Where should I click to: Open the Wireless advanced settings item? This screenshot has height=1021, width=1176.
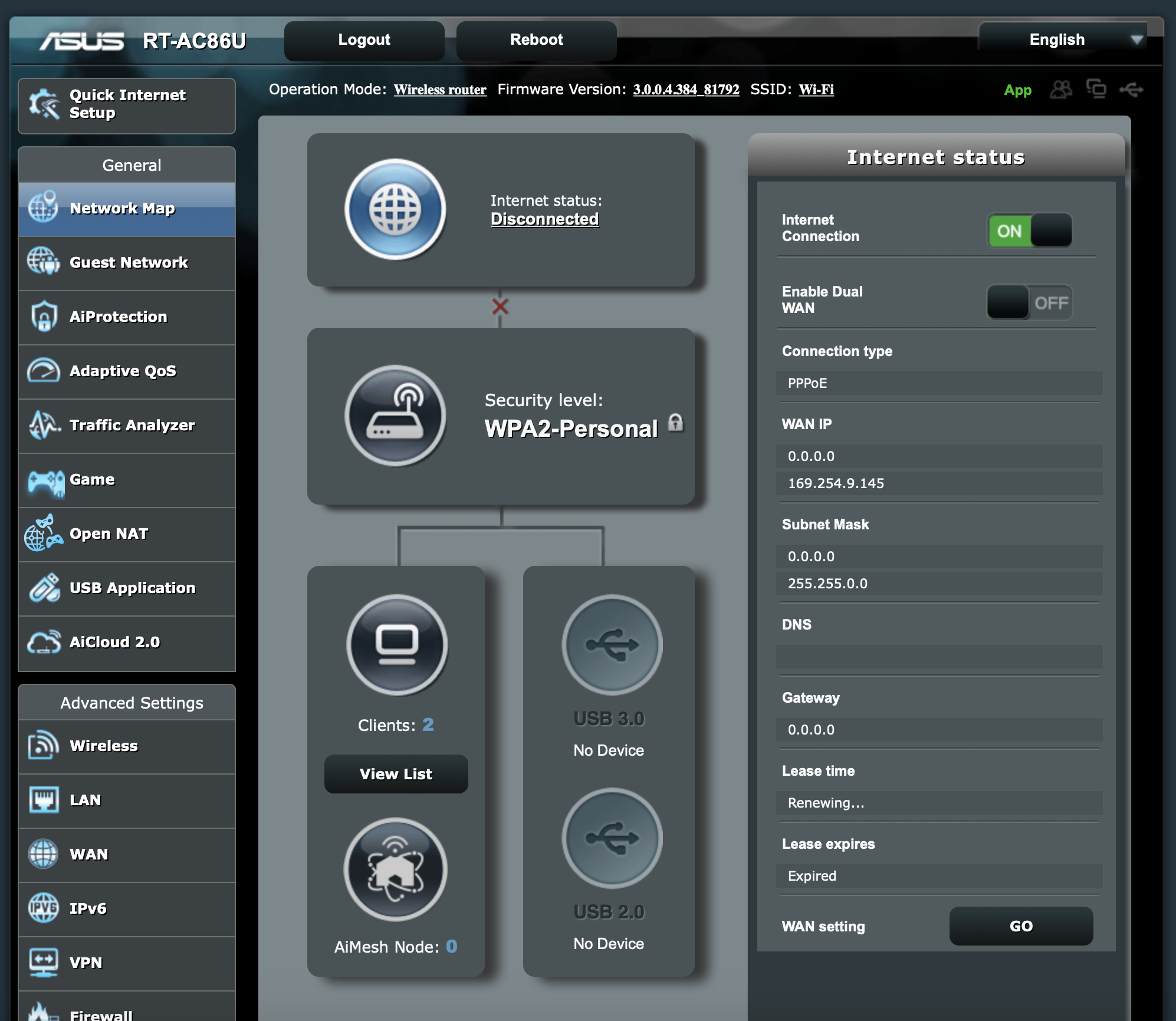(127, 746)
